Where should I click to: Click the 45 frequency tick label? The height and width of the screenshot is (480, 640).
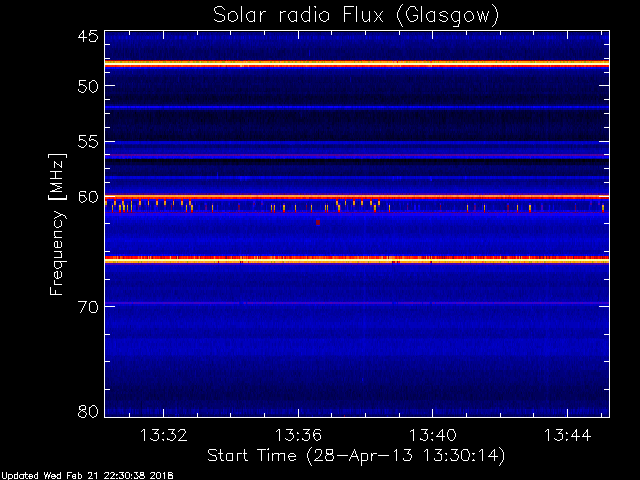tap(89, 36)
